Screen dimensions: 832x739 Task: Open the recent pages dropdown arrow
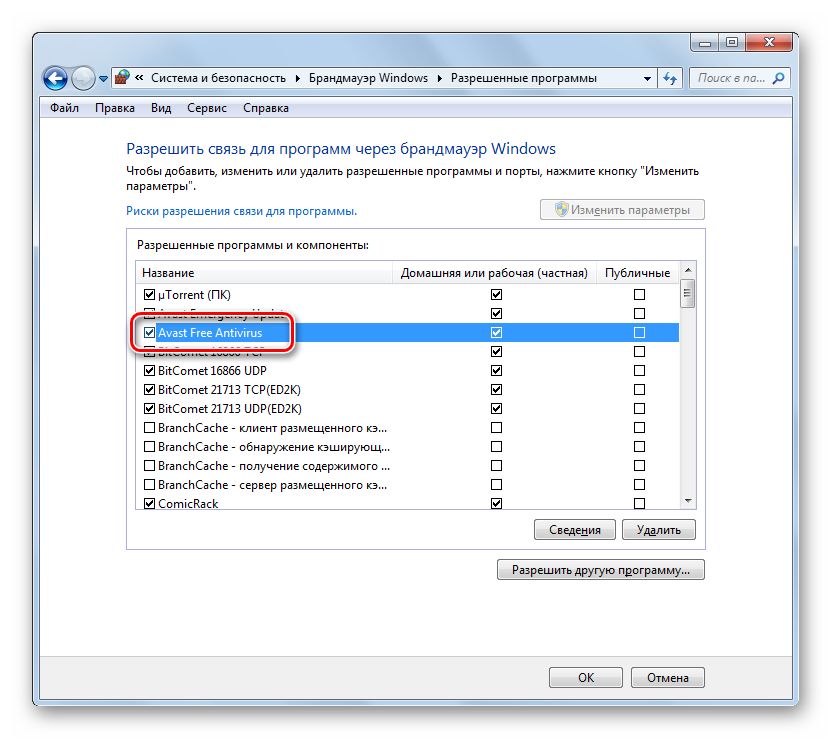click(103, 78)
